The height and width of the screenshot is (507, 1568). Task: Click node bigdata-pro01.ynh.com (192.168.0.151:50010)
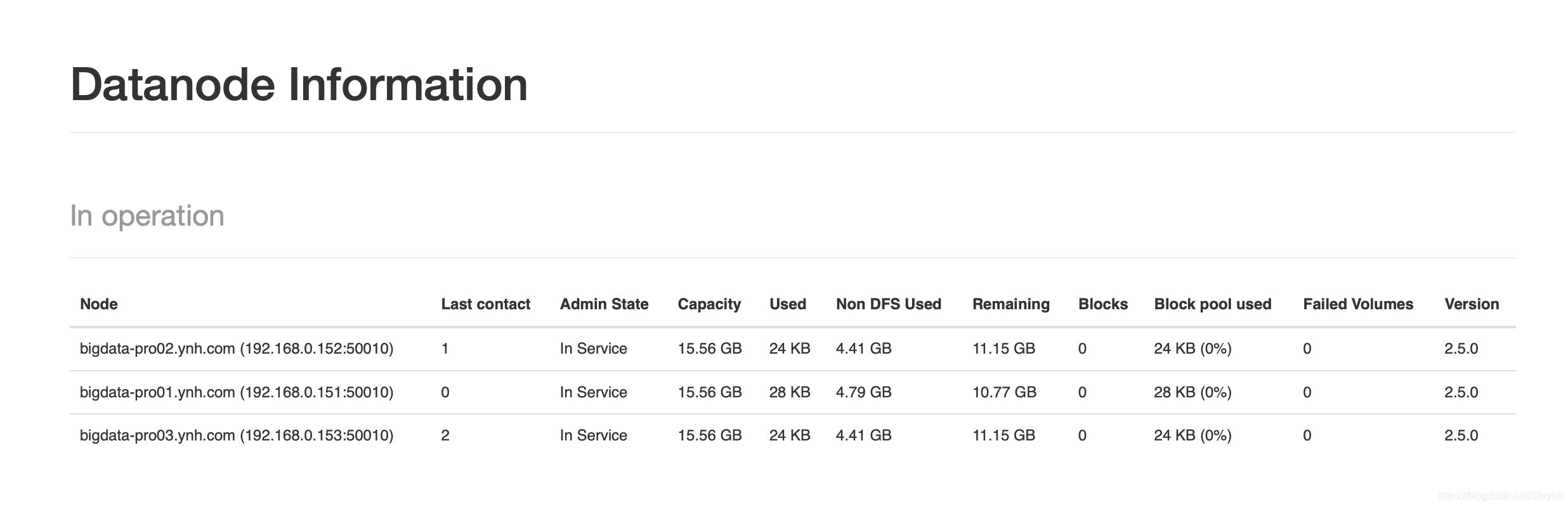point(237,392)
